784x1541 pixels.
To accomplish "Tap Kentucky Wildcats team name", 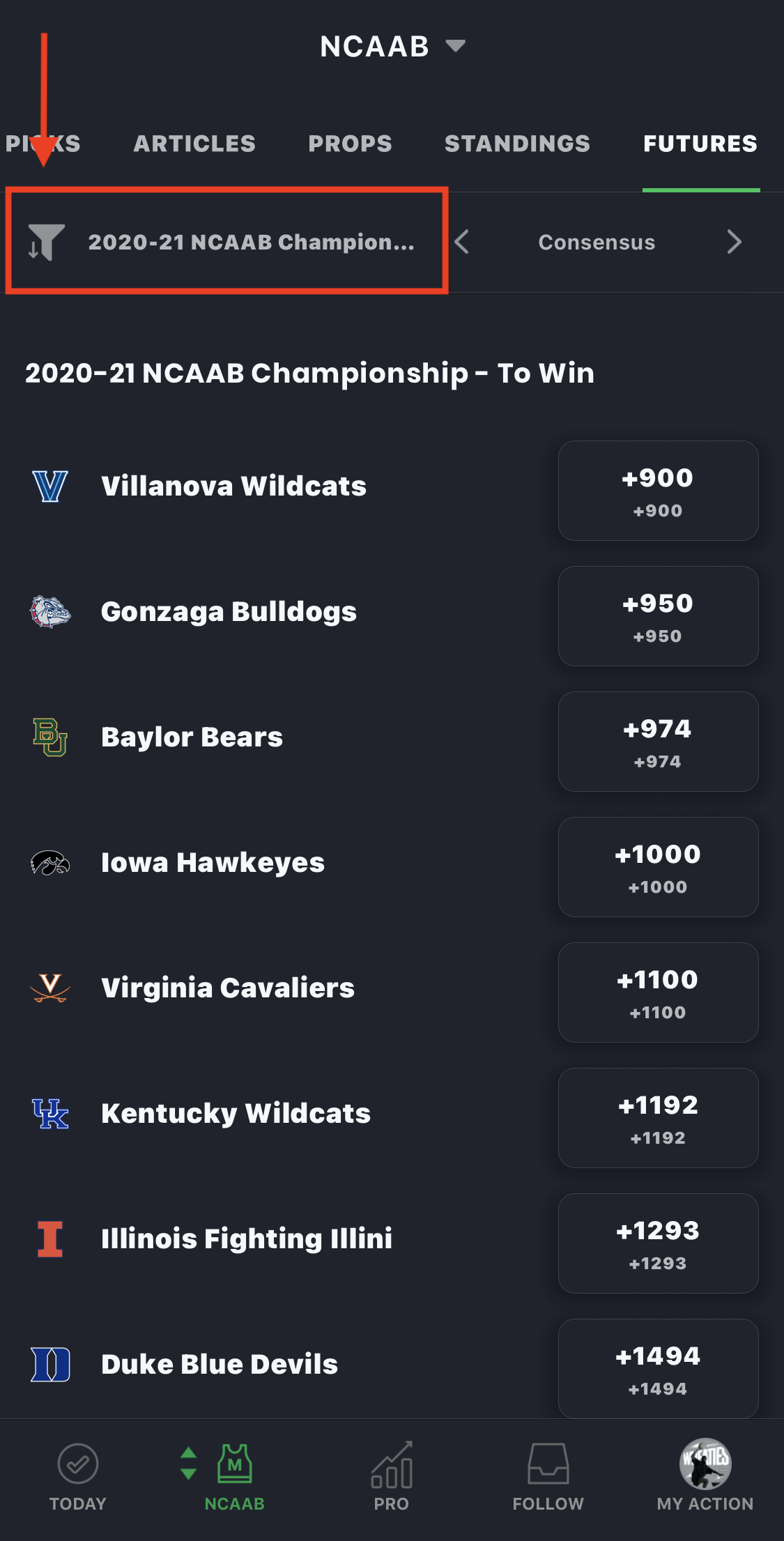I will [236, 1113].
